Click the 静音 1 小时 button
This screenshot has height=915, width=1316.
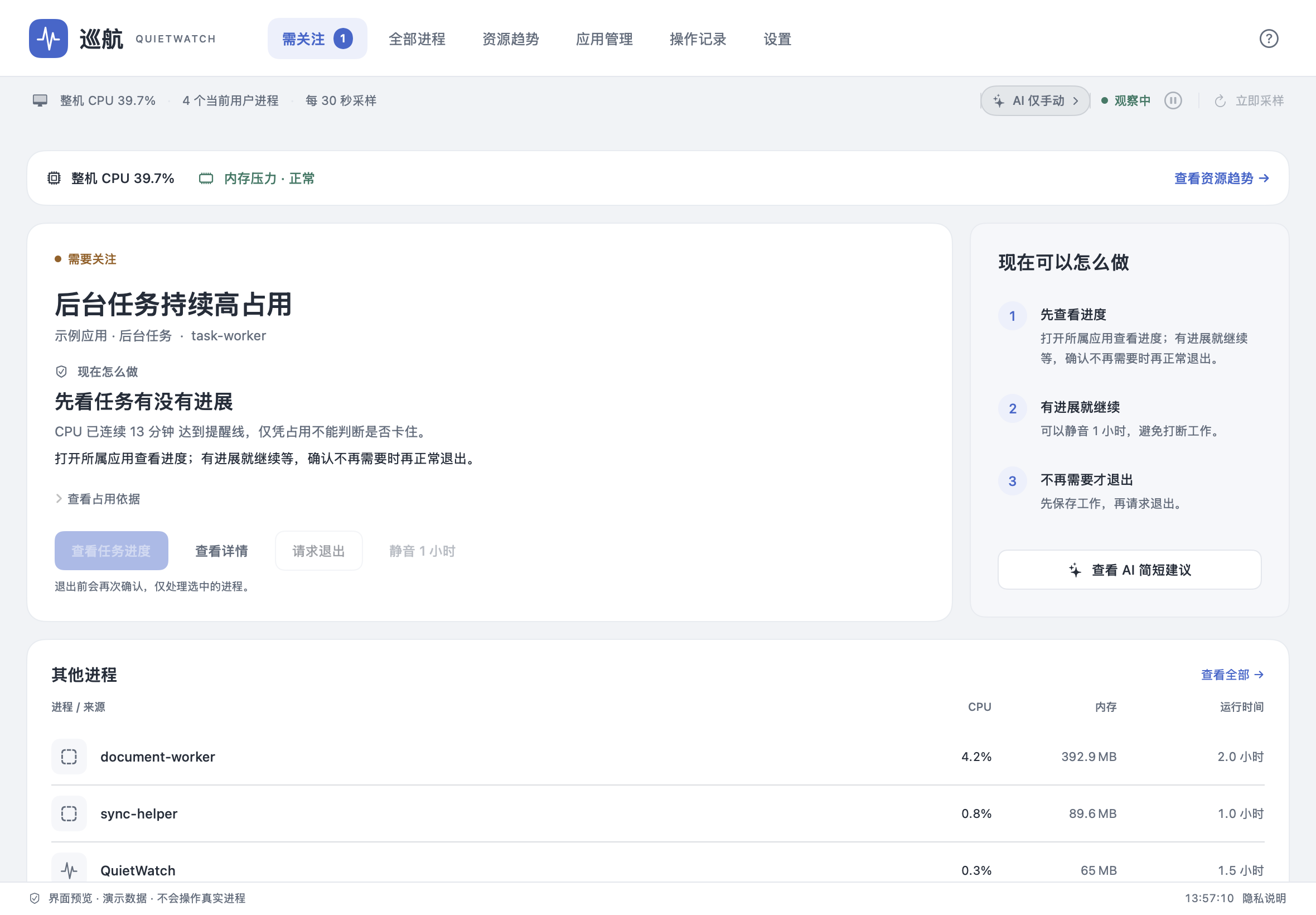click(422, 551)
